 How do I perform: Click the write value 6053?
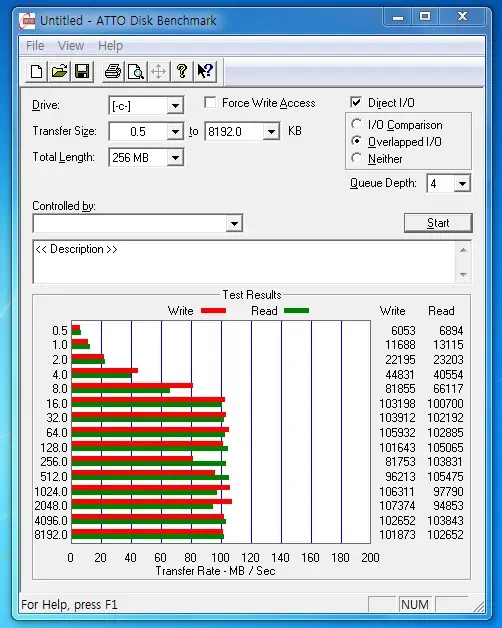click(403, 331)
